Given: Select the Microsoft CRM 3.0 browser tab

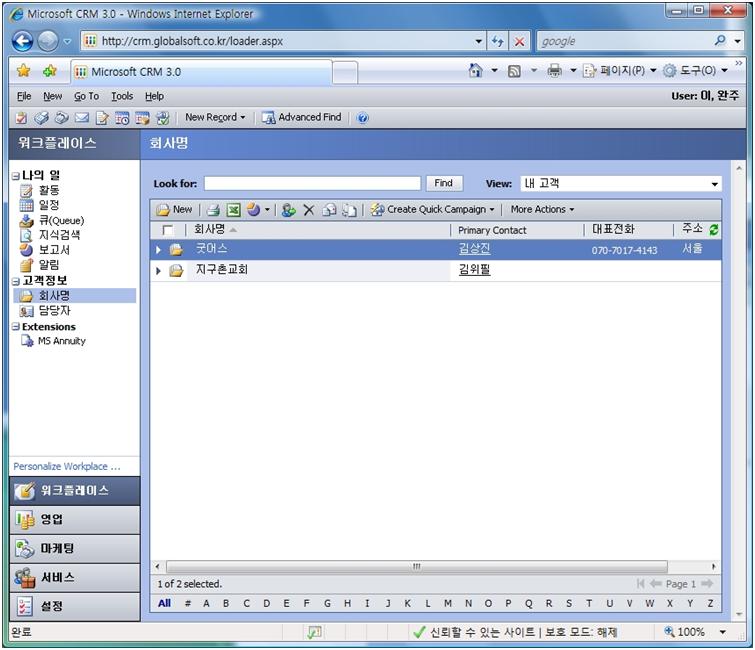Looking at the screenshot, I should [x=201, y=72].
